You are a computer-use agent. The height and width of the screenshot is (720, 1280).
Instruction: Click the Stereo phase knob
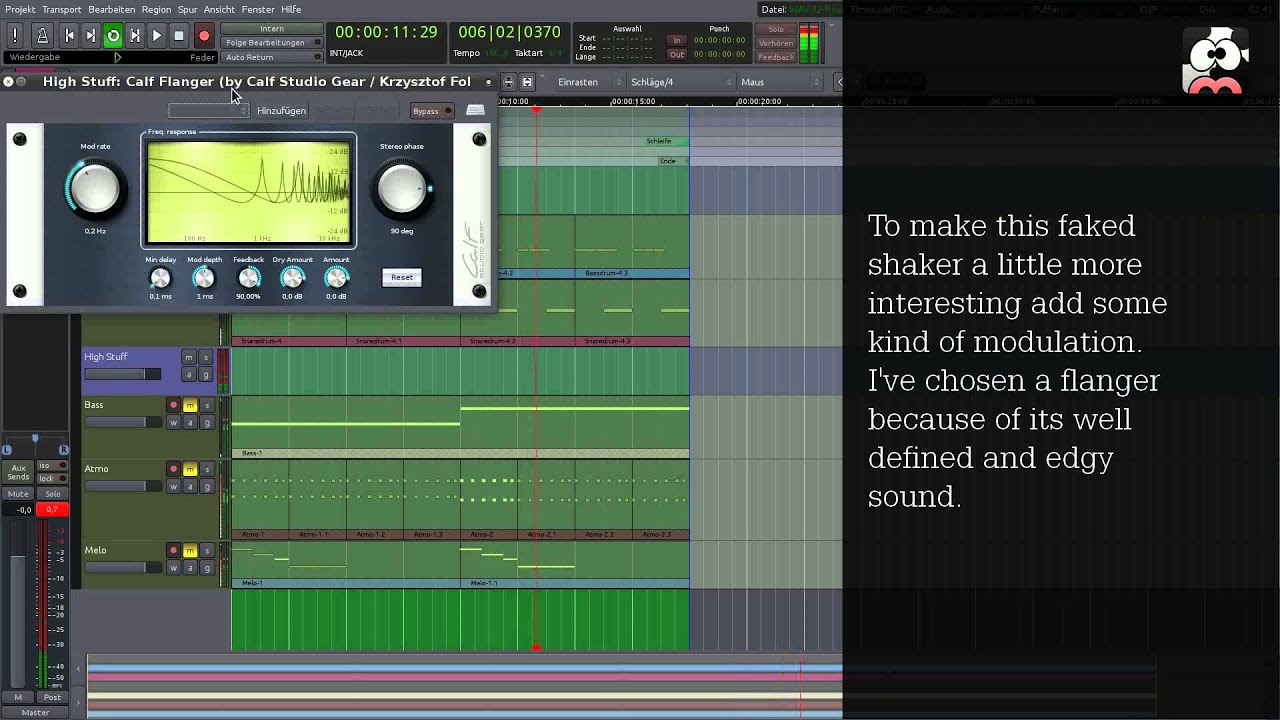[401, 189]
